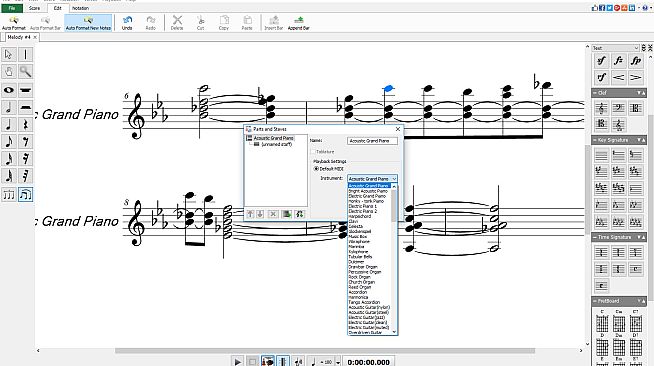Click the Copy button
The height and width of the screenshot is (366, 654).
(x=224, y=23)
